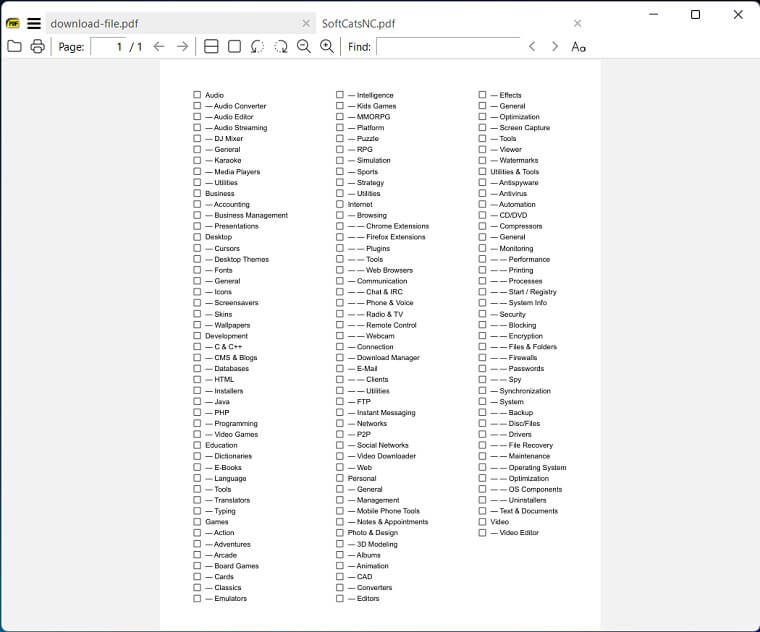The width and height of the screenshot is (760, 632).
Task: Click the 'Board Games' text
Action: pyautogui.click(x=237, y=566)
